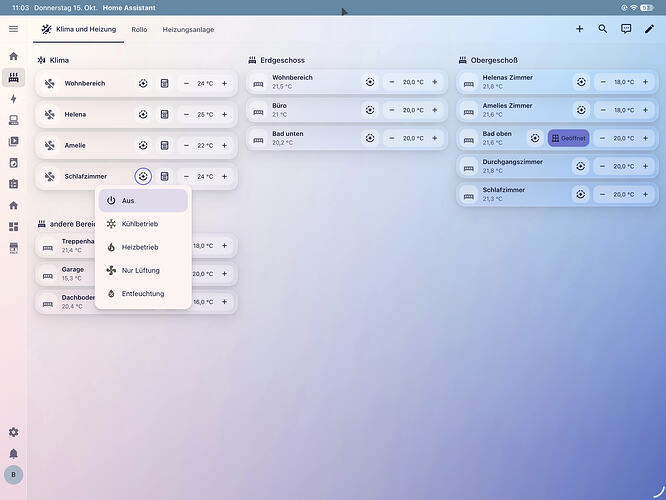The image size is (666, 500).
Task: Switch to the Heizungsanlage tab
Action: tap(188, 29)
